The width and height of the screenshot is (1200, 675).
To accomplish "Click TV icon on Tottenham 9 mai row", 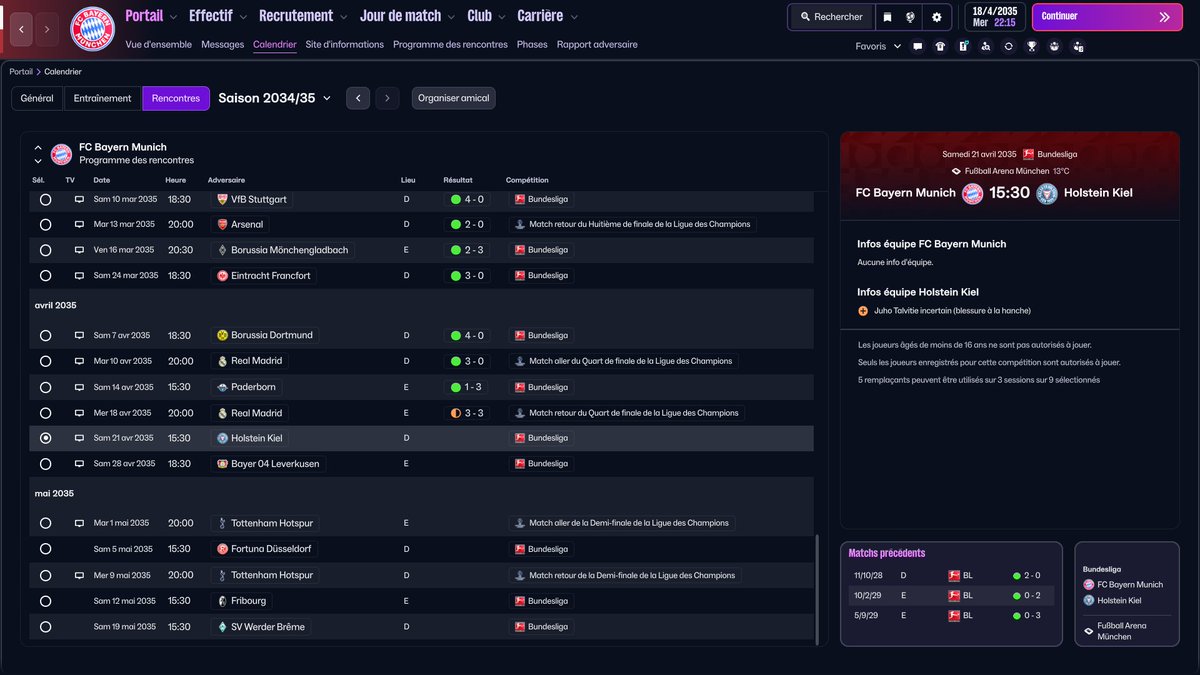I will (79, 575).
